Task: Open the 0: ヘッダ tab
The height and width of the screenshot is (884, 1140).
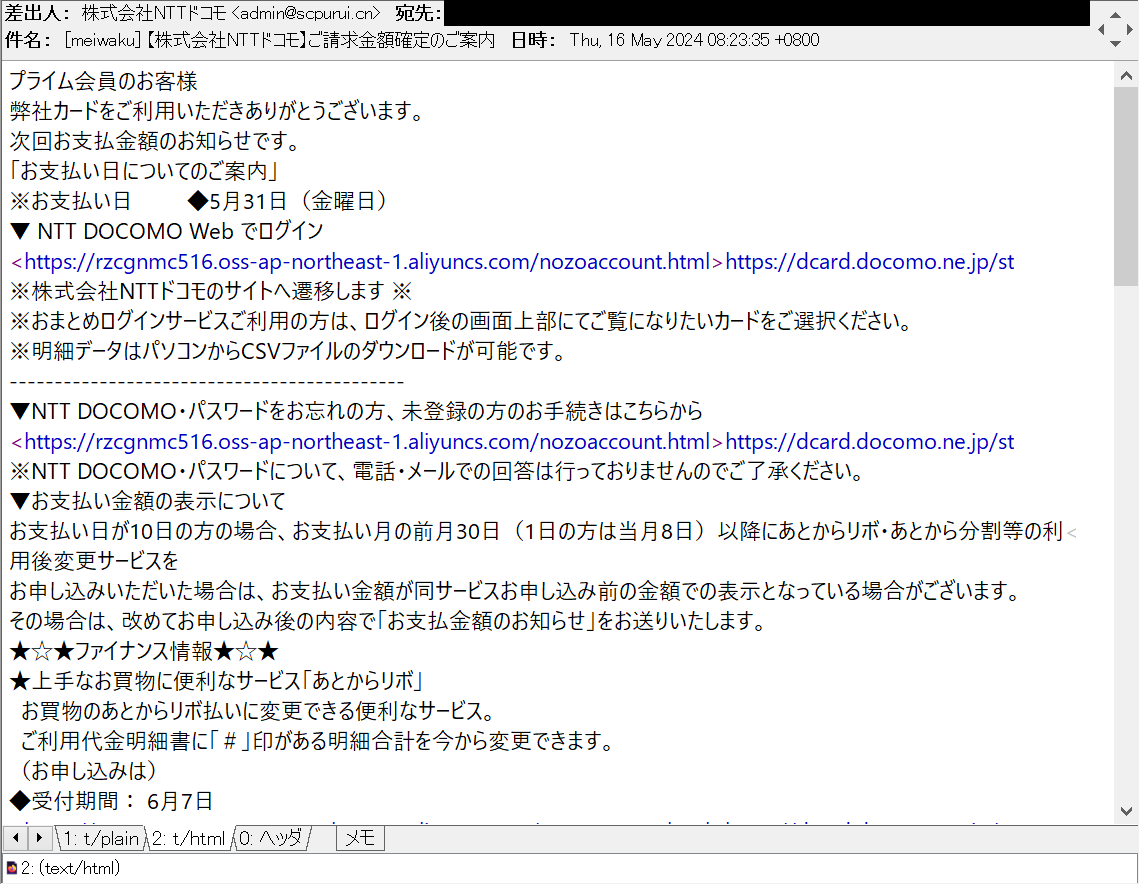Action: (270, 838)
